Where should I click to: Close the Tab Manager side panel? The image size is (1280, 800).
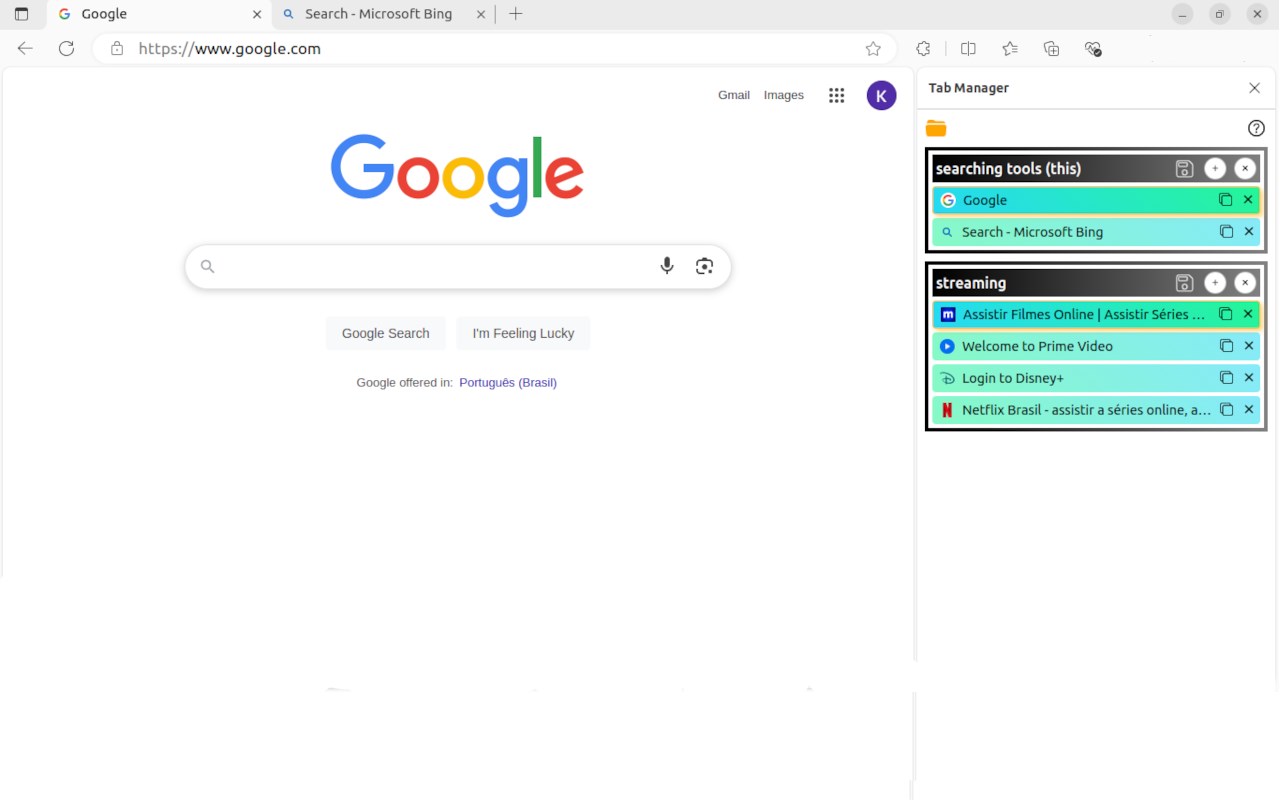pyautogui.click(x=1255, y=88)
